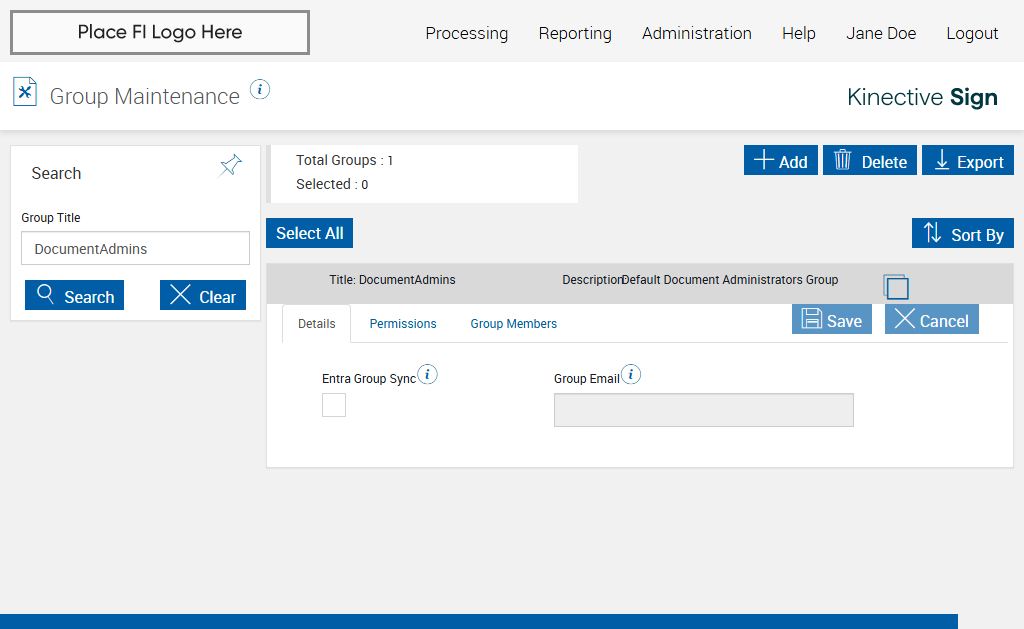Open the Processing menu

(x=467, y=33)
